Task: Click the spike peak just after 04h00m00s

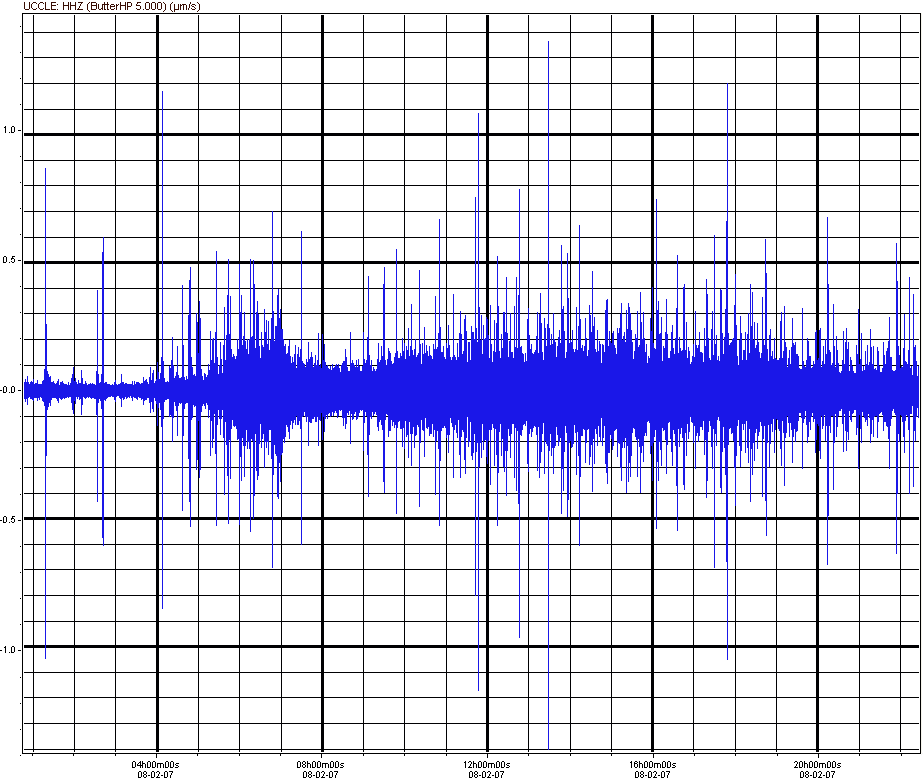Action: [x=162, y=92]
